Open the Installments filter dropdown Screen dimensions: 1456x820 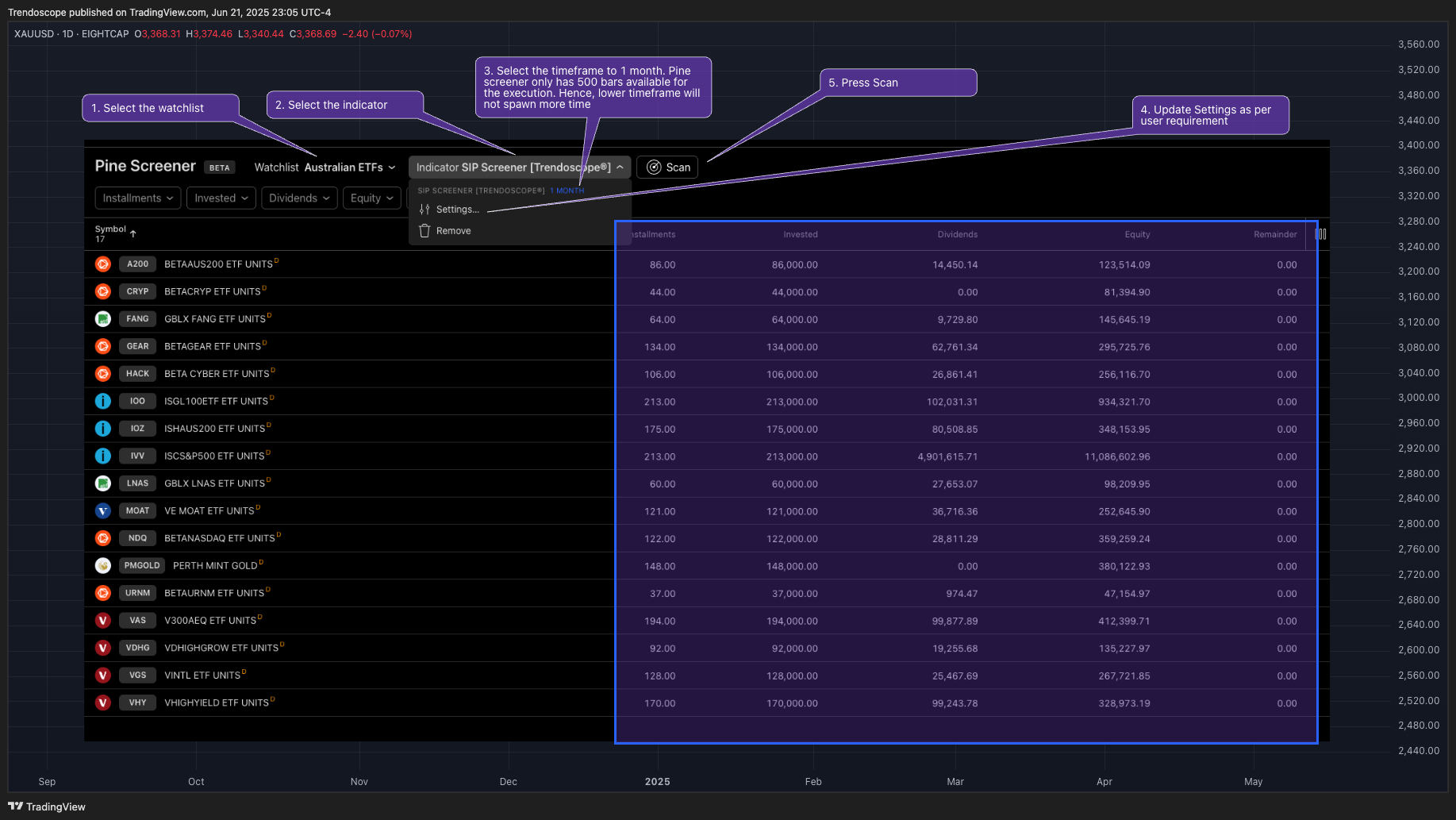pyautogui.click(x=138, y=198)
